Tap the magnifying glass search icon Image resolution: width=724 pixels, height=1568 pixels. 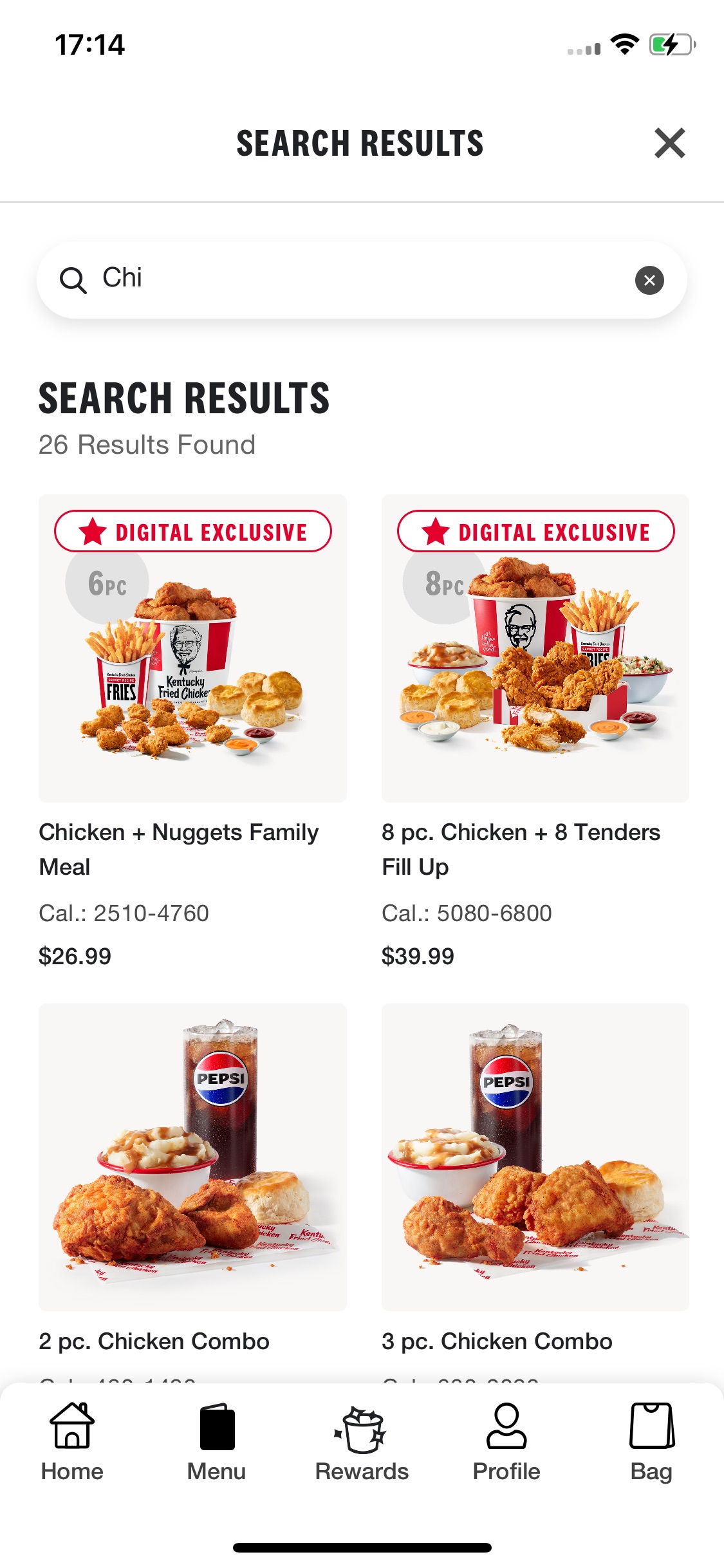click(x=73, y=281)
